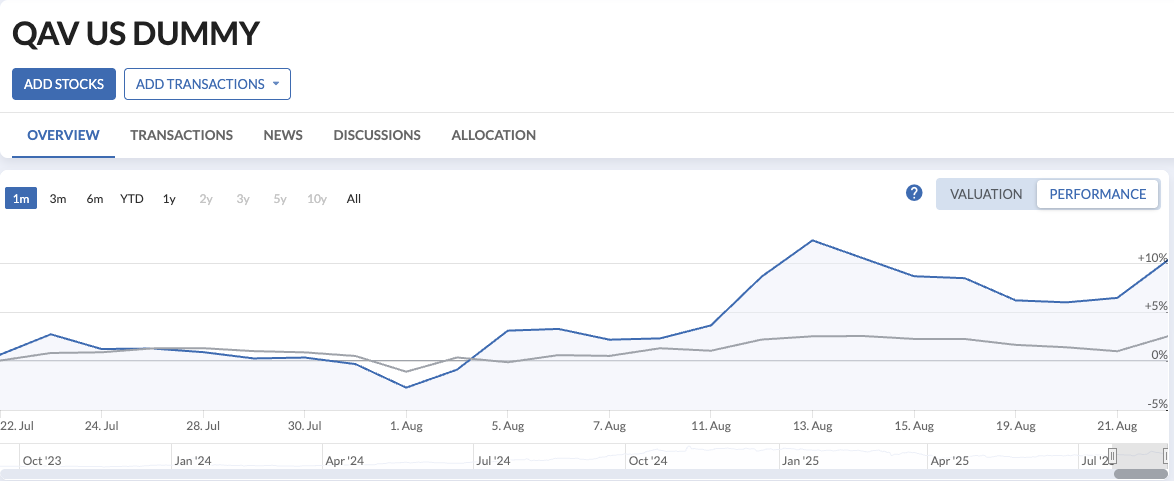Click the ADD STOCKS button

[64, 84]
